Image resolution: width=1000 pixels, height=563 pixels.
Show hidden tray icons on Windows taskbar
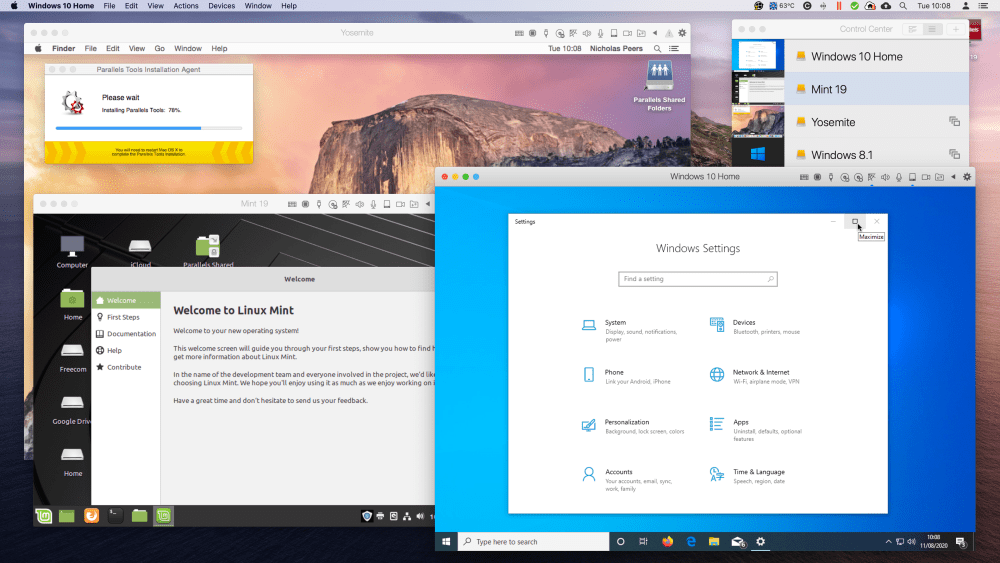[x=888, y=541]
